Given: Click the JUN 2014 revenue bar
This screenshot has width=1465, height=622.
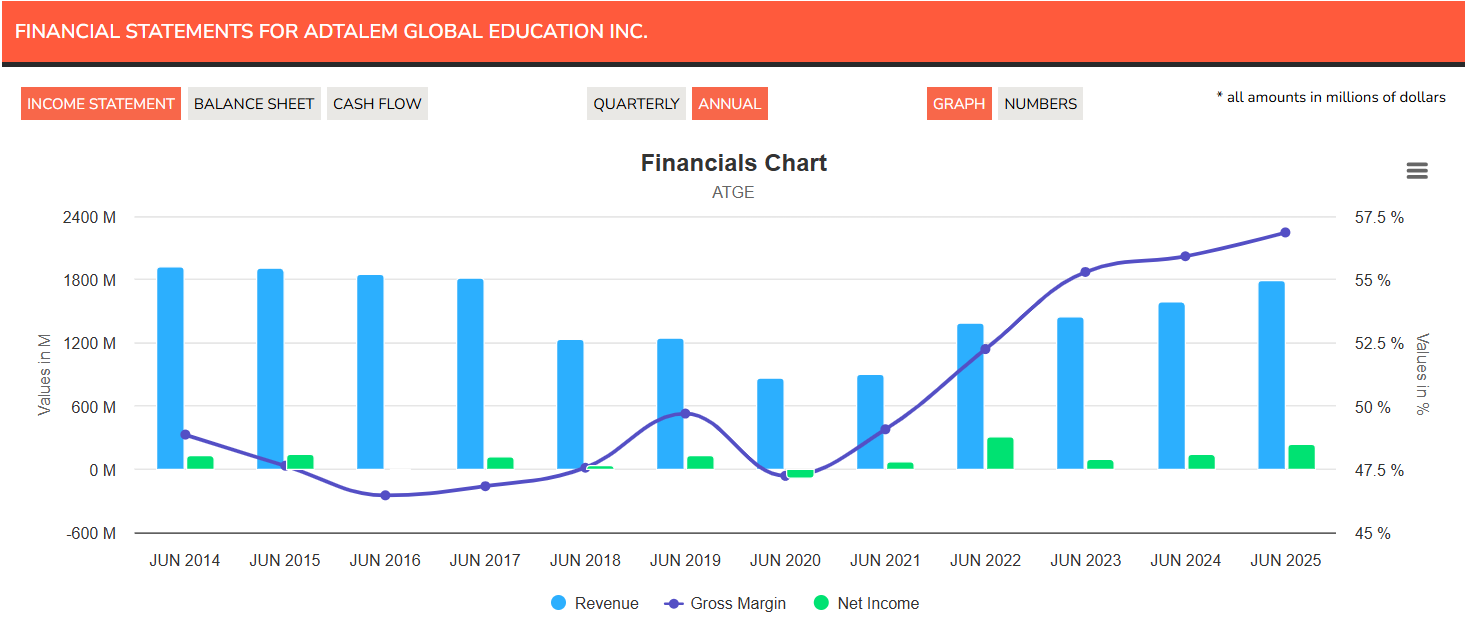Looking at the screenshot, I should tap(170, 368).
